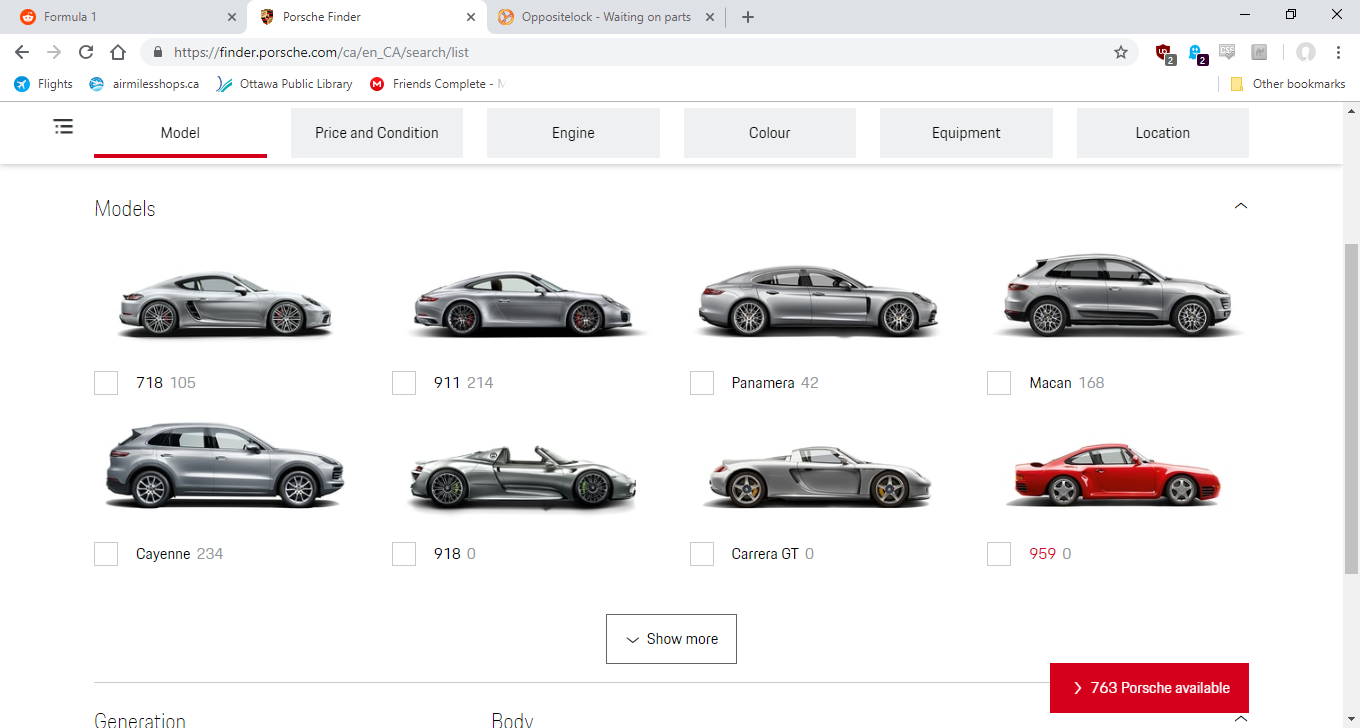Screen dimensions: 1360x728
Task: Select the Engine filter tab
Action: pos(573,133)
